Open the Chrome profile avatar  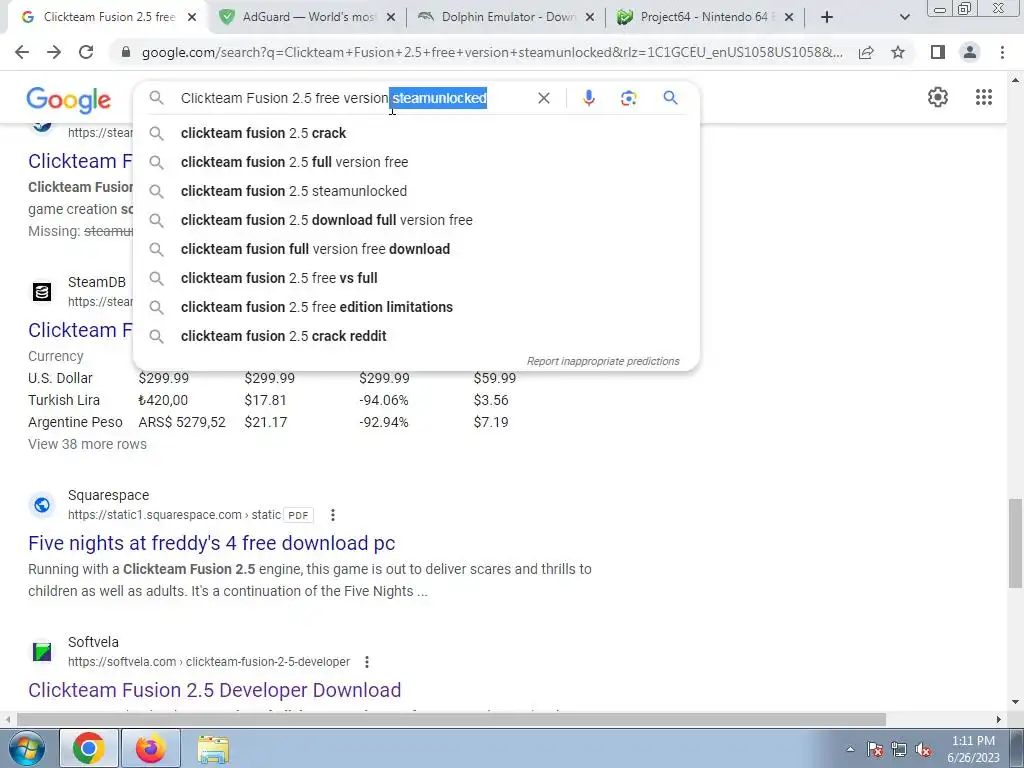970,52
